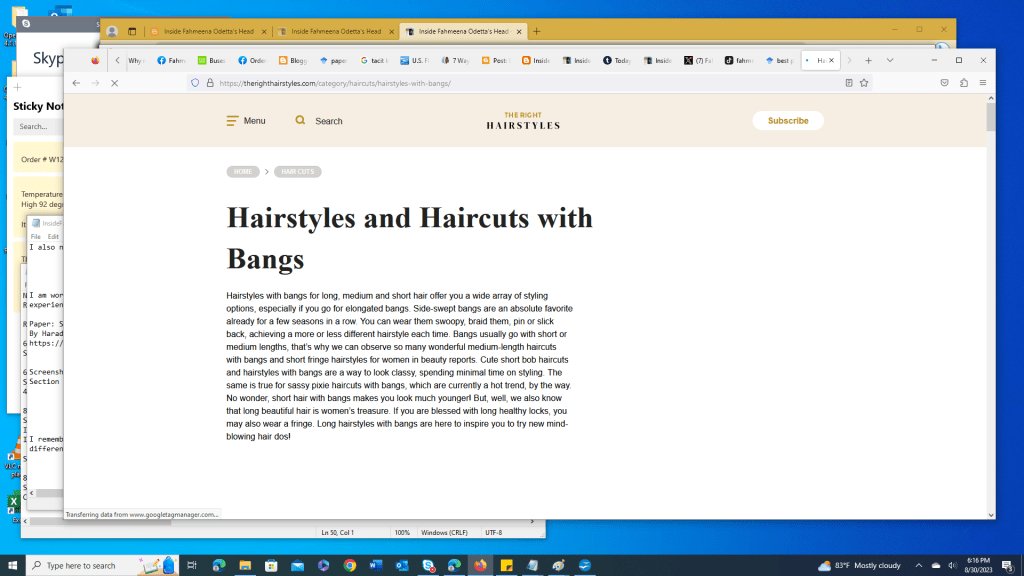1024x576 pixels.
Task: Open a new Firefox tab with the plus icon
Action: tap(868, 60)
